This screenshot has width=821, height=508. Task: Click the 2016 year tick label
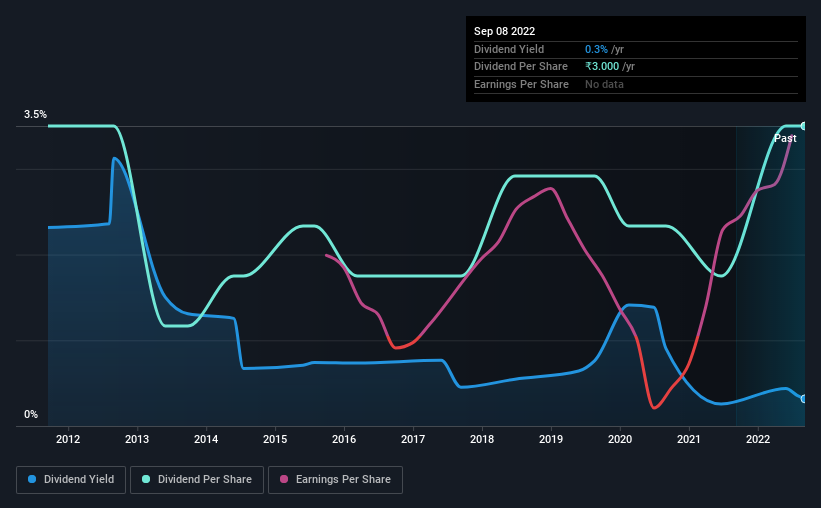(x=344, y=439)
